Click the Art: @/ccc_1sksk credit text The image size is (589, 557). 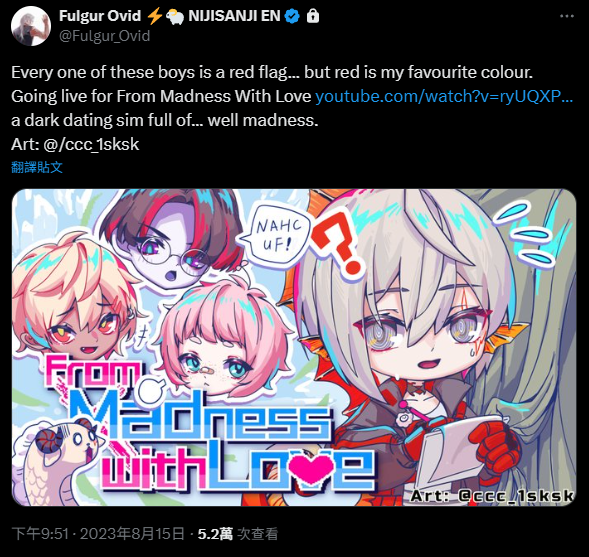click(75, 145)
